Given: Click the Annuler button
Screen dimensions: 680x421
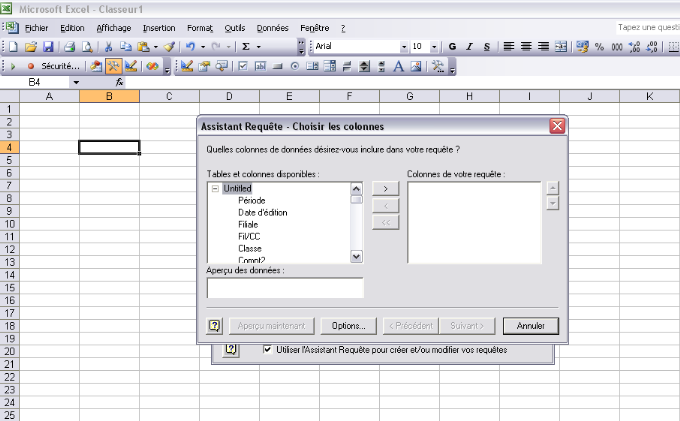Looking at the screenshot, I should [530, 325].
